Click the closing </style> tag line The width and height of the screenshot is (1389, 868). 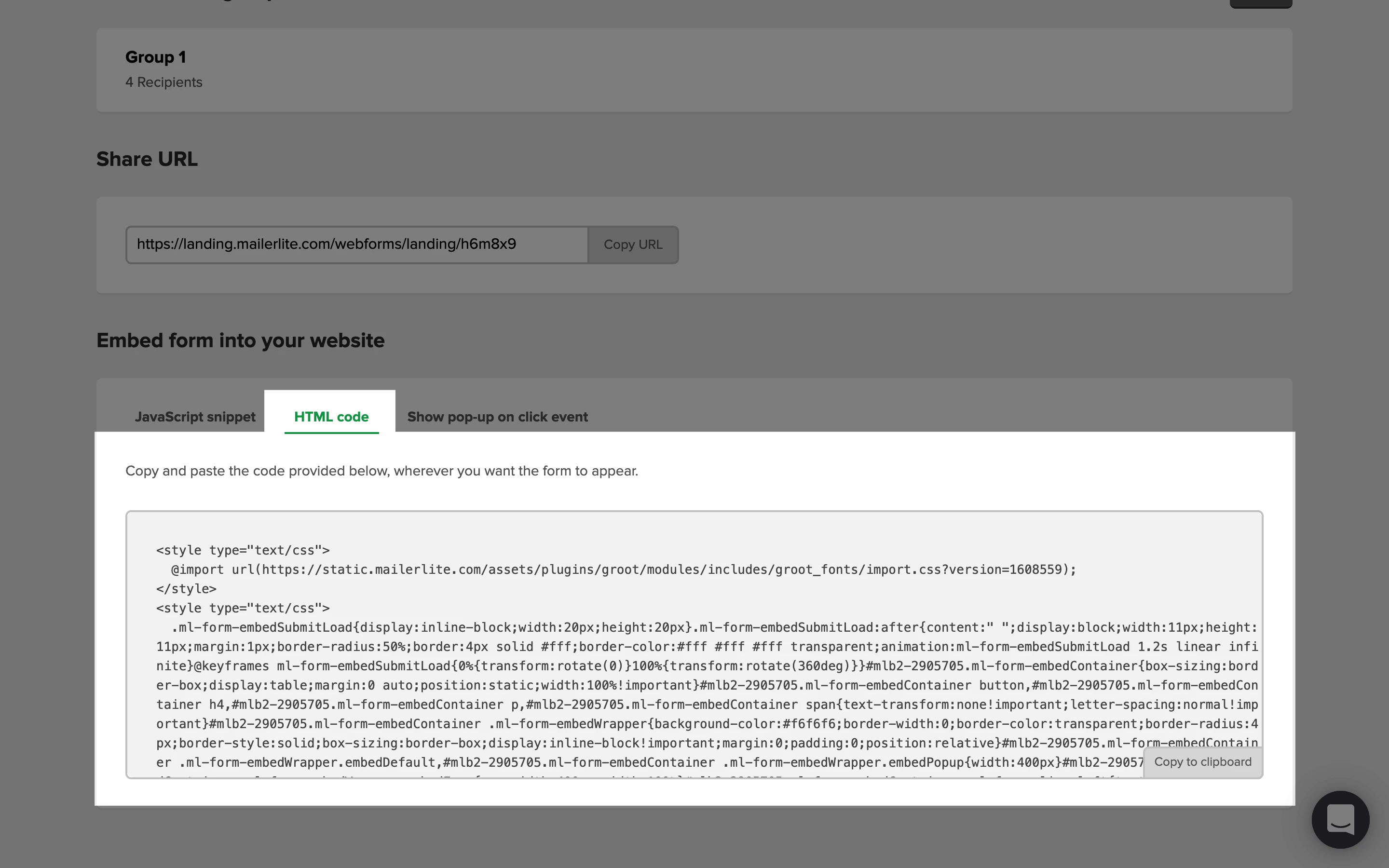(186, 589)
